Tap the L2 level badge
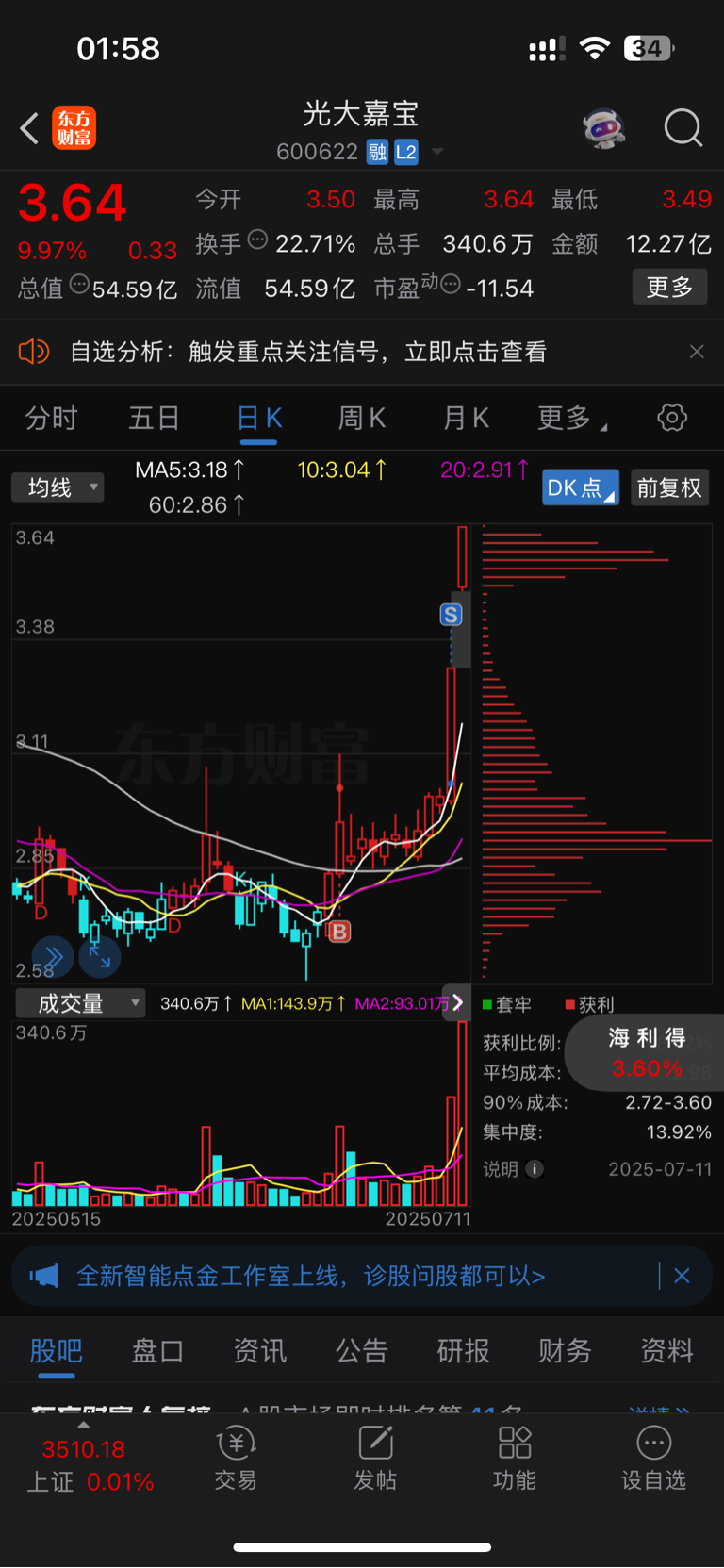Viewport: 724px width, 1568px height. coord(405,152)
